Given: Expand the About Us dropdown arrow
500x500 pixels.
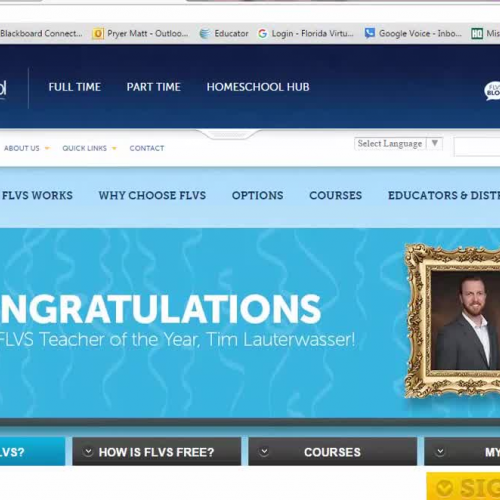Looking at the screenshot, I should (47, 148).
